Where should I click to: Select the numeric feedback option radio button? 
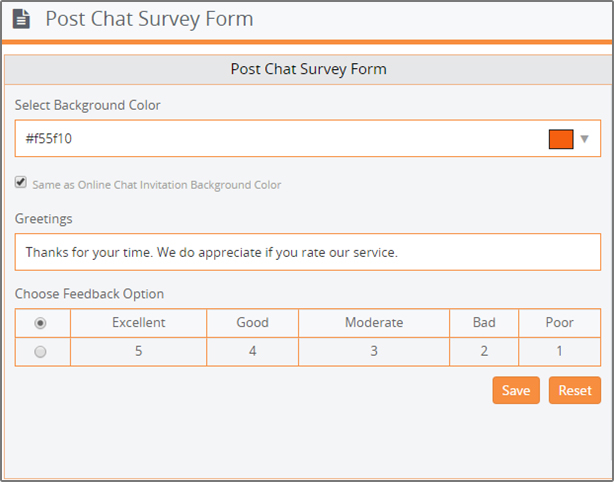tap(40, 352)
